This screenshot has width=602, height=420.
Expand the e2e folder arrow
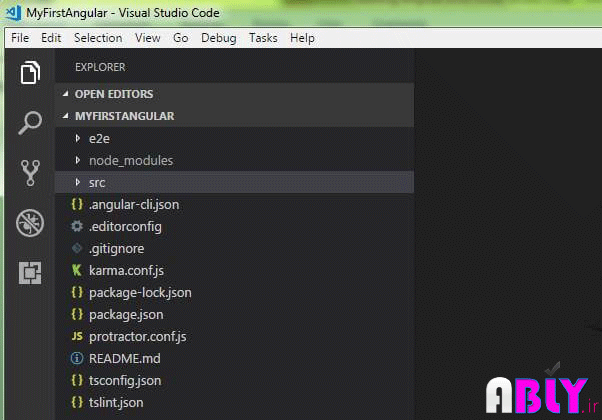(78, 138)
